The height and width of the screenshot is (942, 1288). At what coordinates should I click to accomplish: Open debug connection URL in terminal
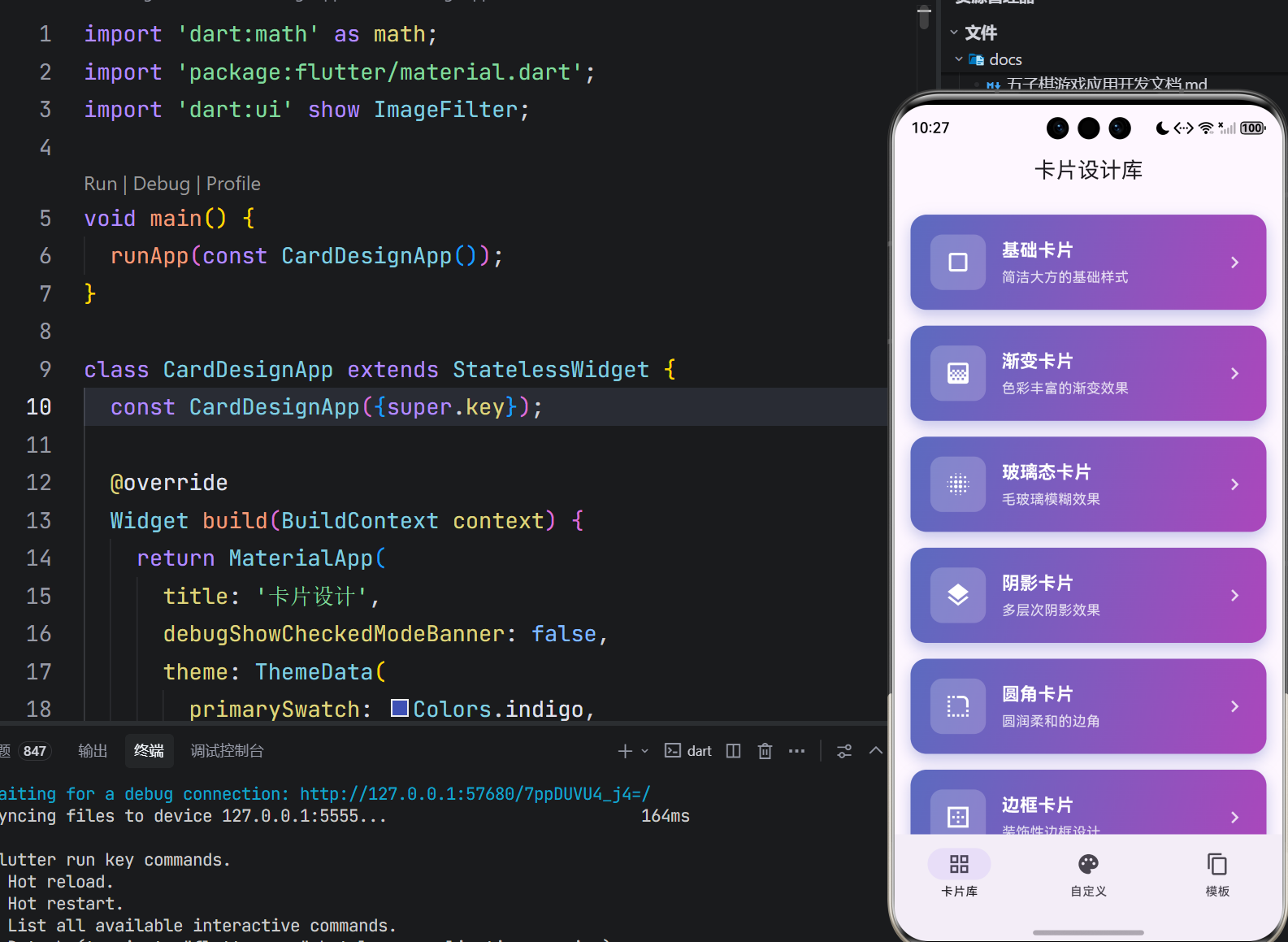pyautogui.click(x=475, y=793)
